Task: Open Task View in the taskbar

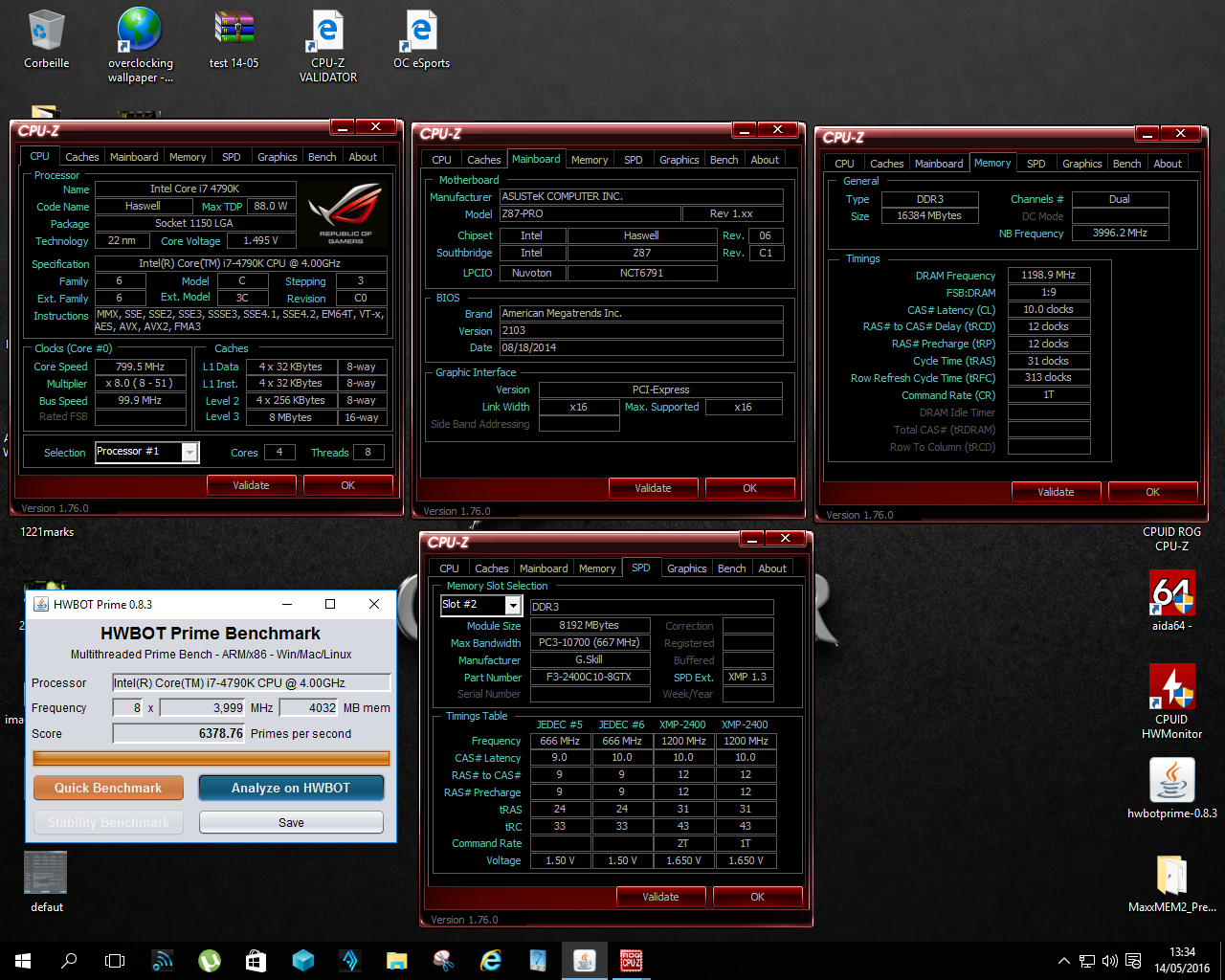Action: point(115,960)
